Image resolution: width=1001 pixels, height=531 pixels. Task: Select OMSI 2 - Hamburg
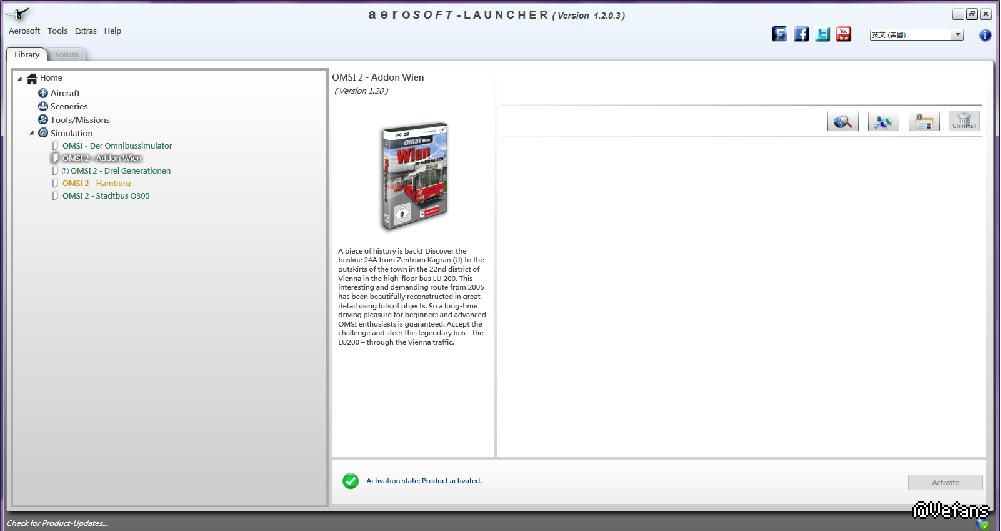tap(96, 183)
